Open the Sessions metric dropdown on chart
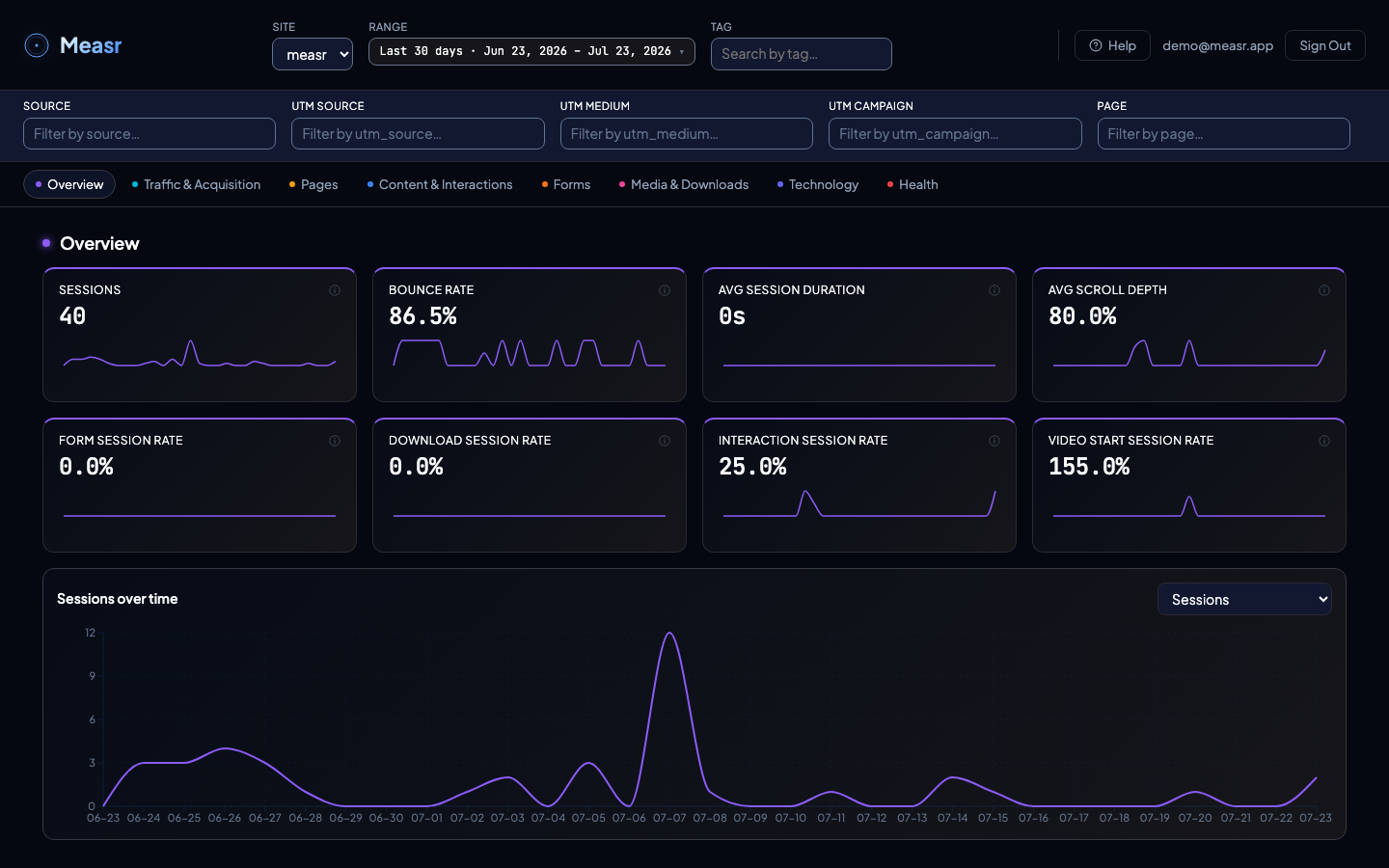This screenshot has width=1389, height=868. pyautogui.click(x=1244, y=599)
